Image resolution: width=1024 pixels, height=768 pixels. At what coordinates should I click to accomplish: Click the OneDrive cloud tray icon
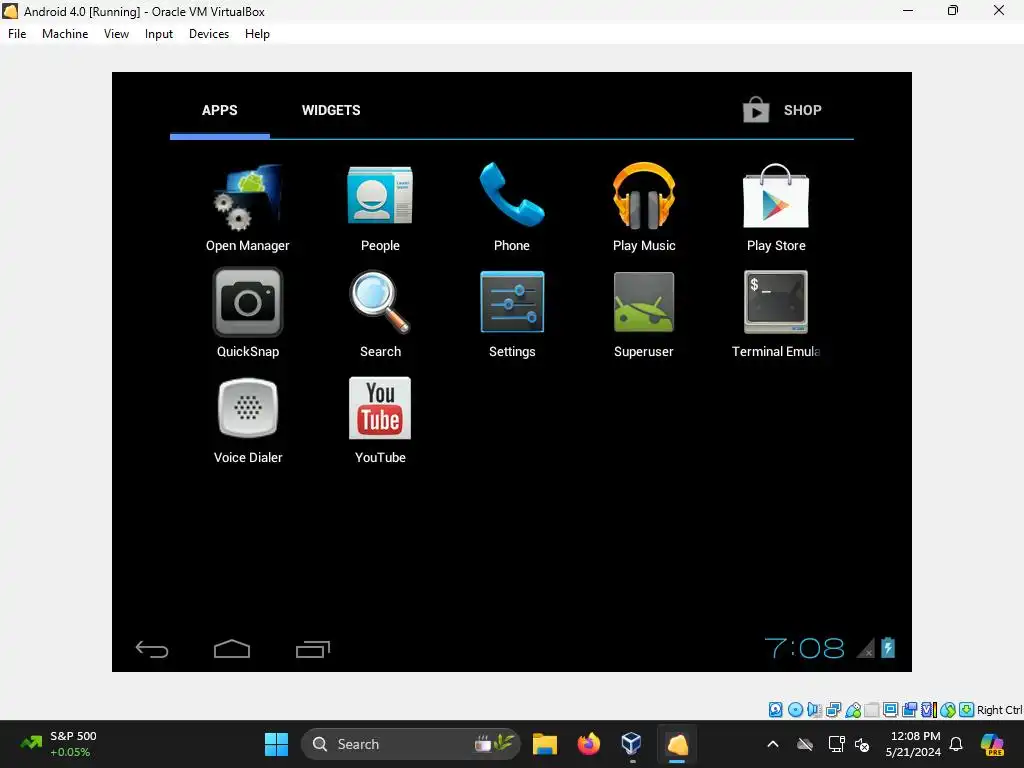805,744
